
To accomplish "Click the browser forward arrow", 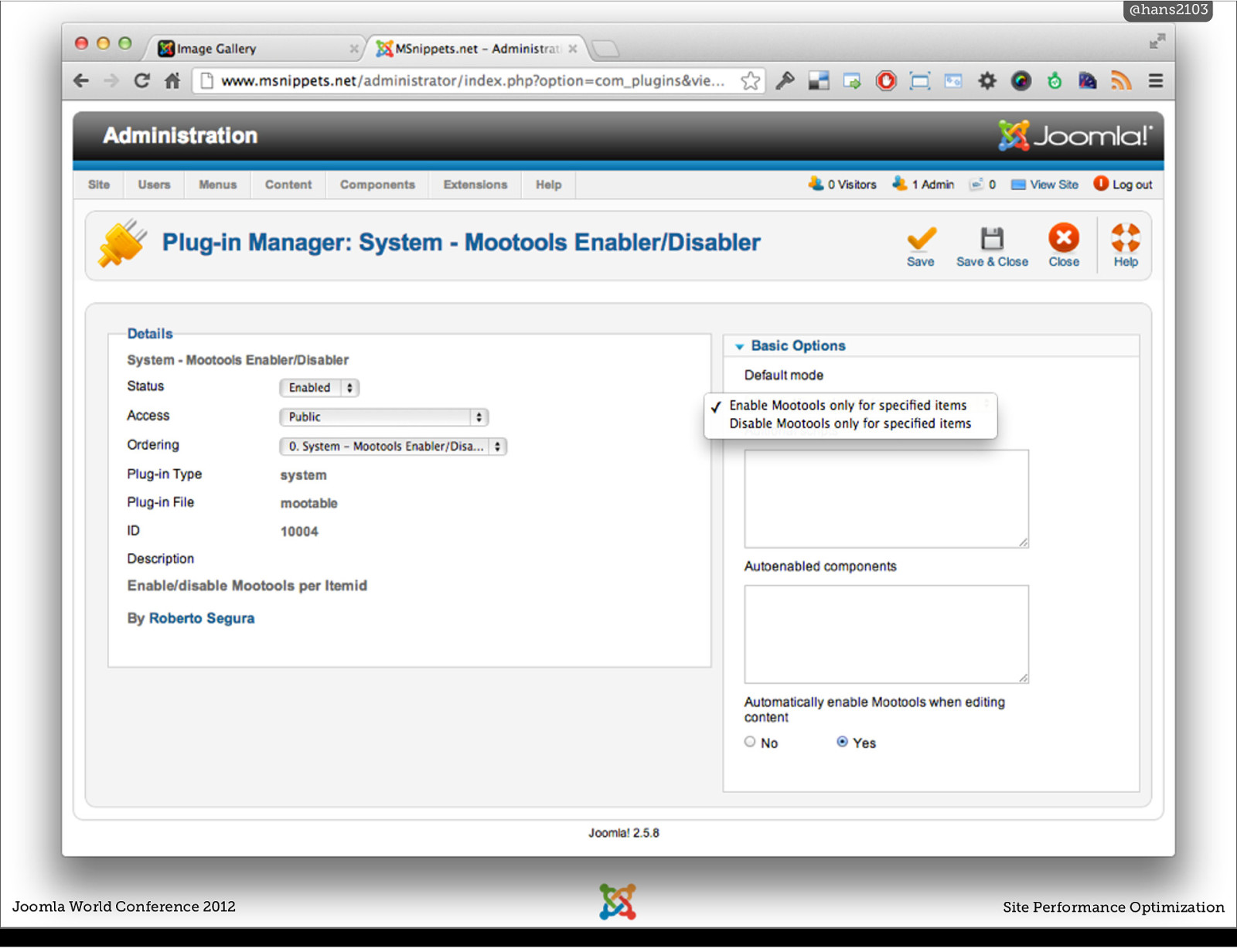I will pyautogui.click(x=111, y=80).
